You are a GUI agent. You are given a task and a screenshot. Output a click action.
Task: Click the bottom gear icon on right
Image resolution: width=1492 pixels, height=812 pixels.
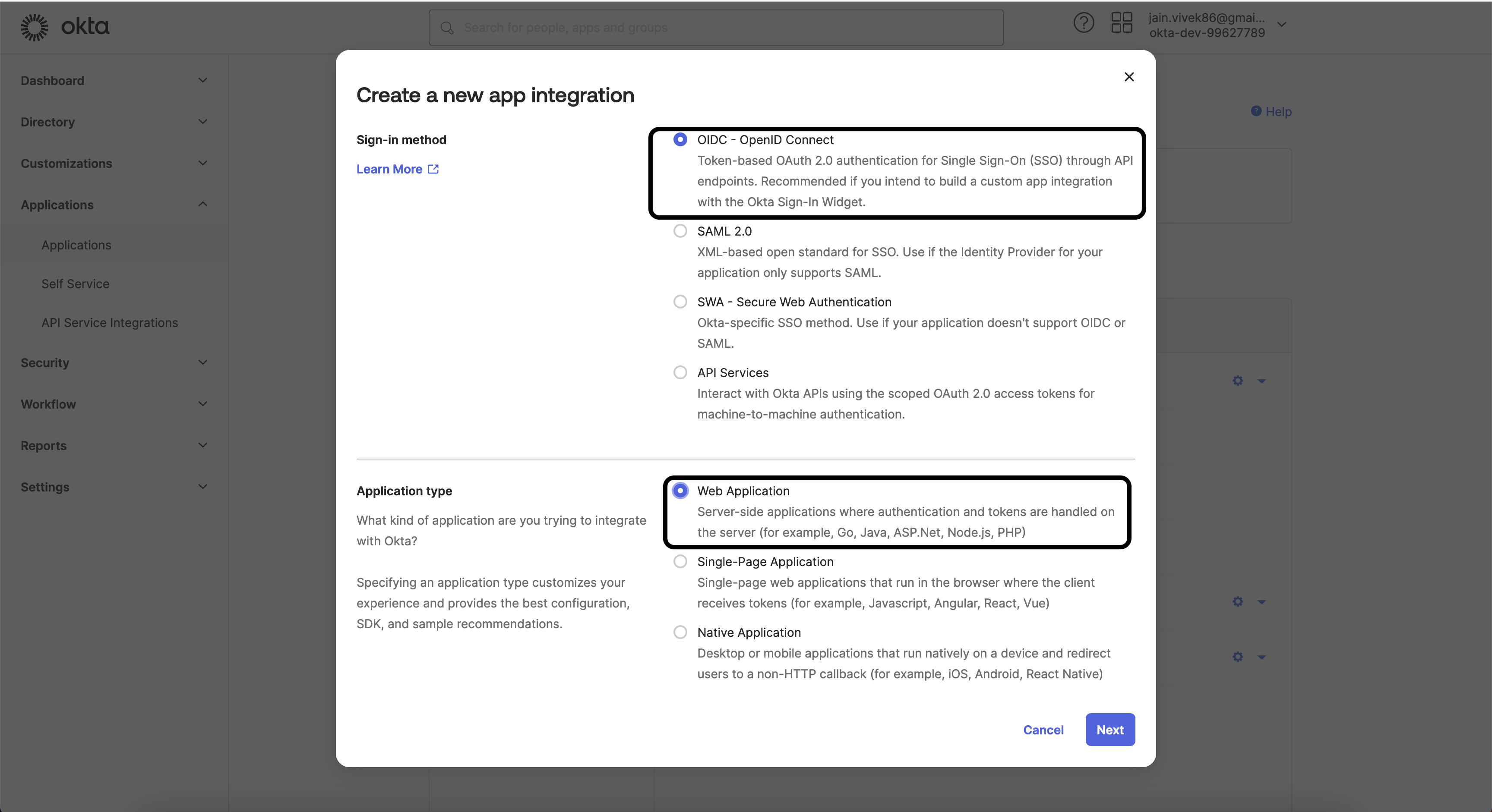click(x=1238, y=657)
